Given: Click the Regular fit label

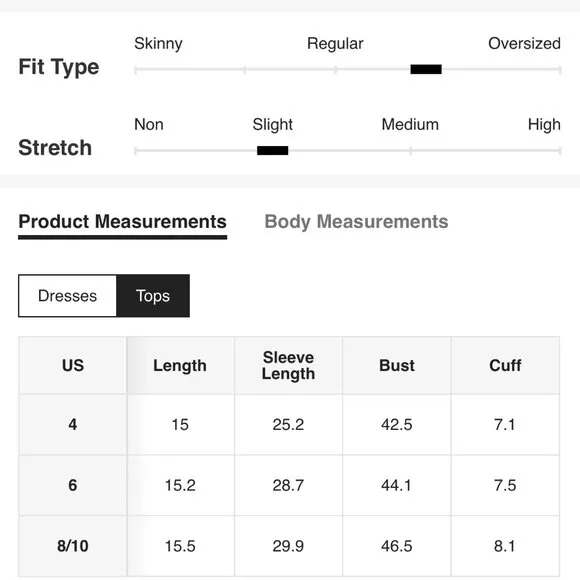Looking at the screenshot, I should (x=335, y=44).
